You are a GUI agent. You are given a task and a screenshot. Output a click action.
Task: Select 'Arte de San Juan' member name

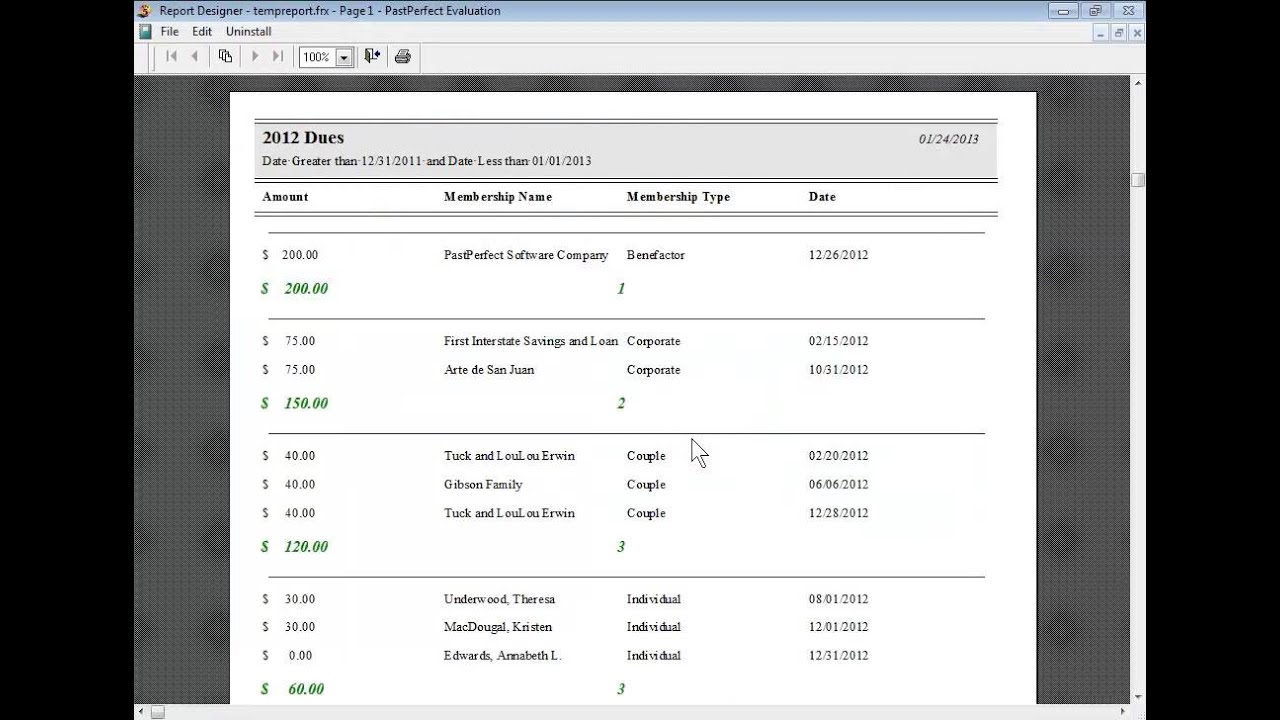(x=489, y=370)
